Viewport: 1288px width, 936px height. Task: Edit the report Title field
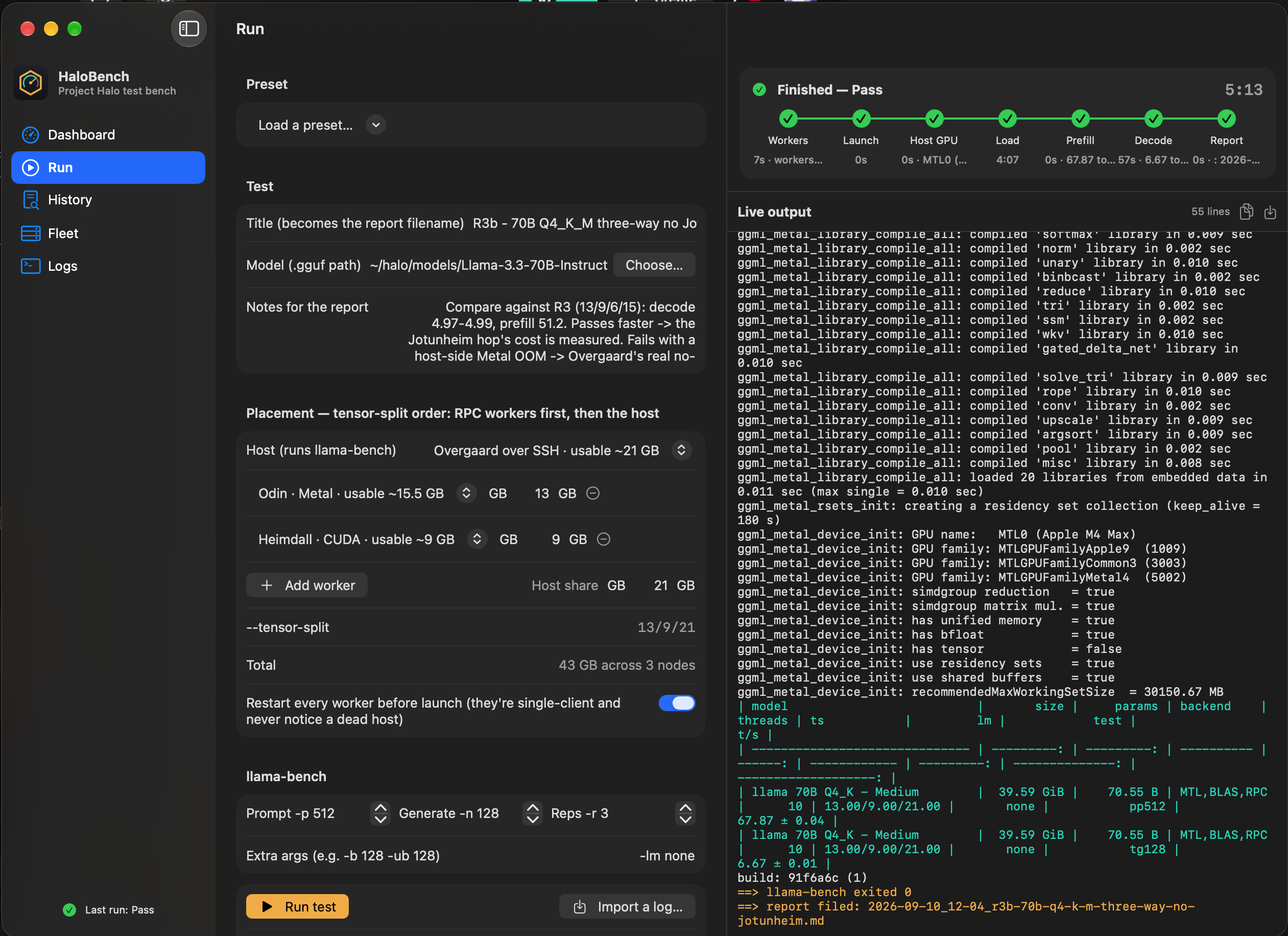[x=584, y=223]
